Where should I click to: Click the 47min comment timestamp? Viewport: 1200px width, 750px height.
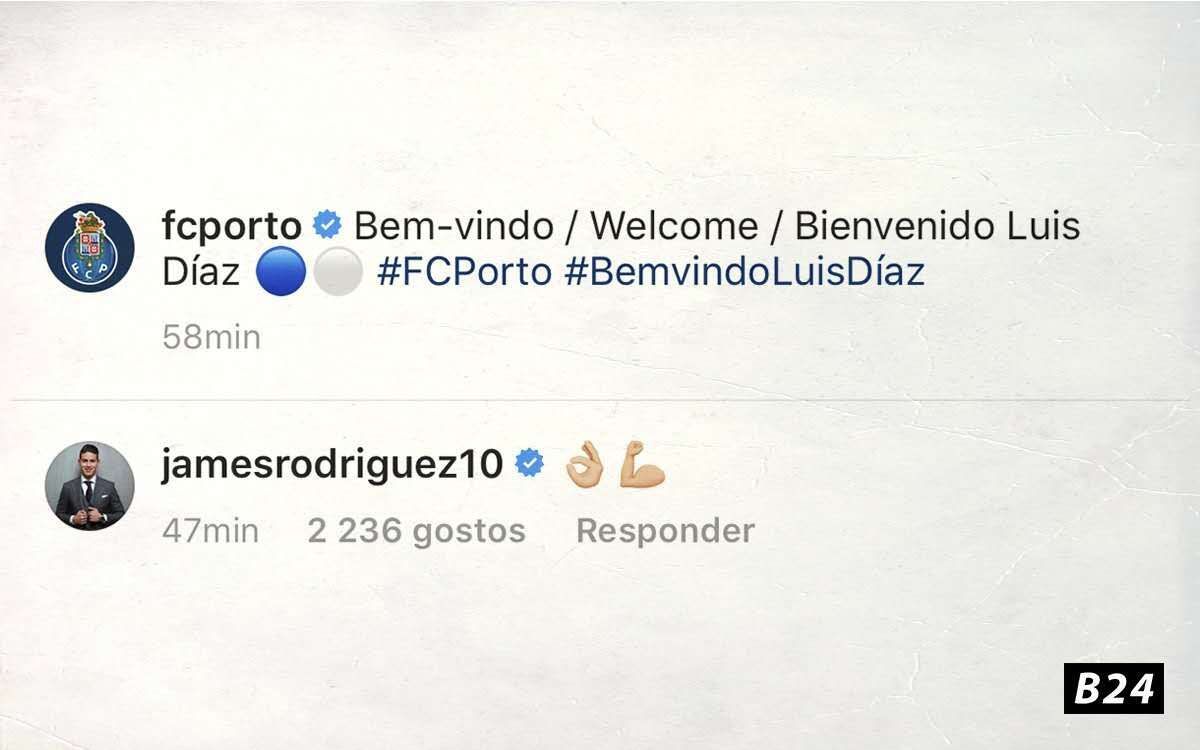click(x=210, y=531)
